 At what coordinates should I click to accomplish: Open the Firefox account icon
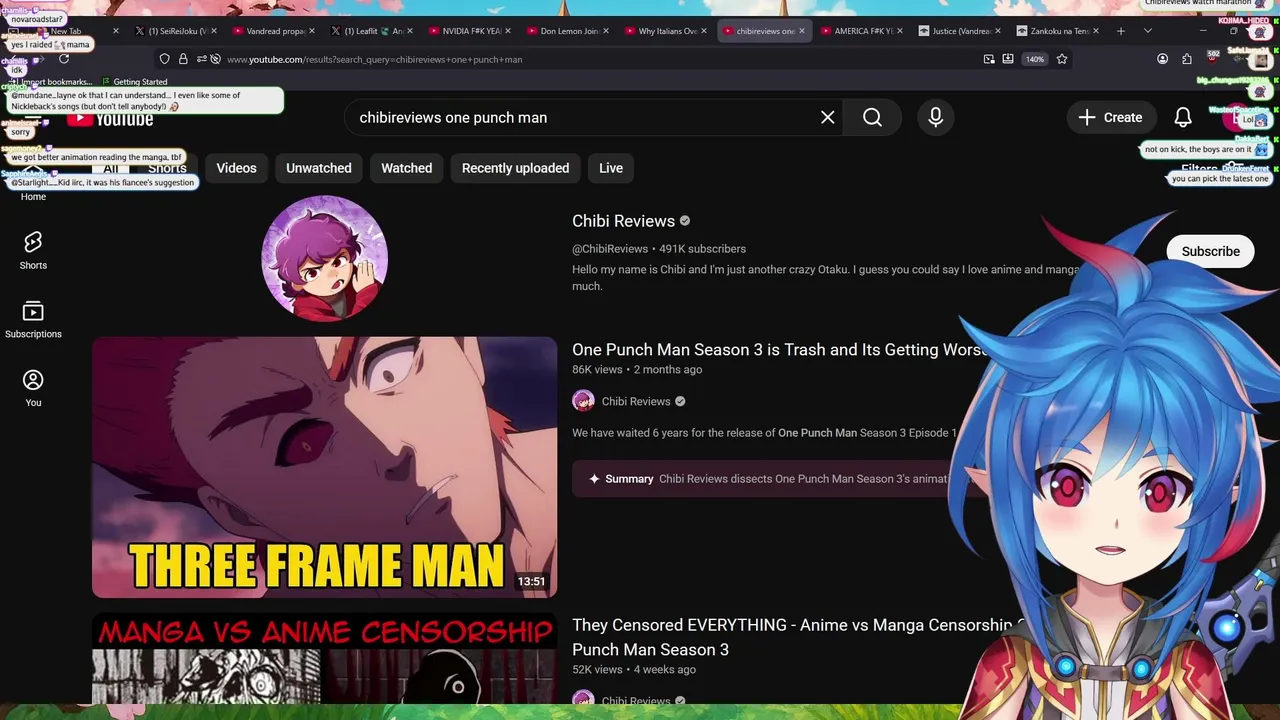point(1162,59)
